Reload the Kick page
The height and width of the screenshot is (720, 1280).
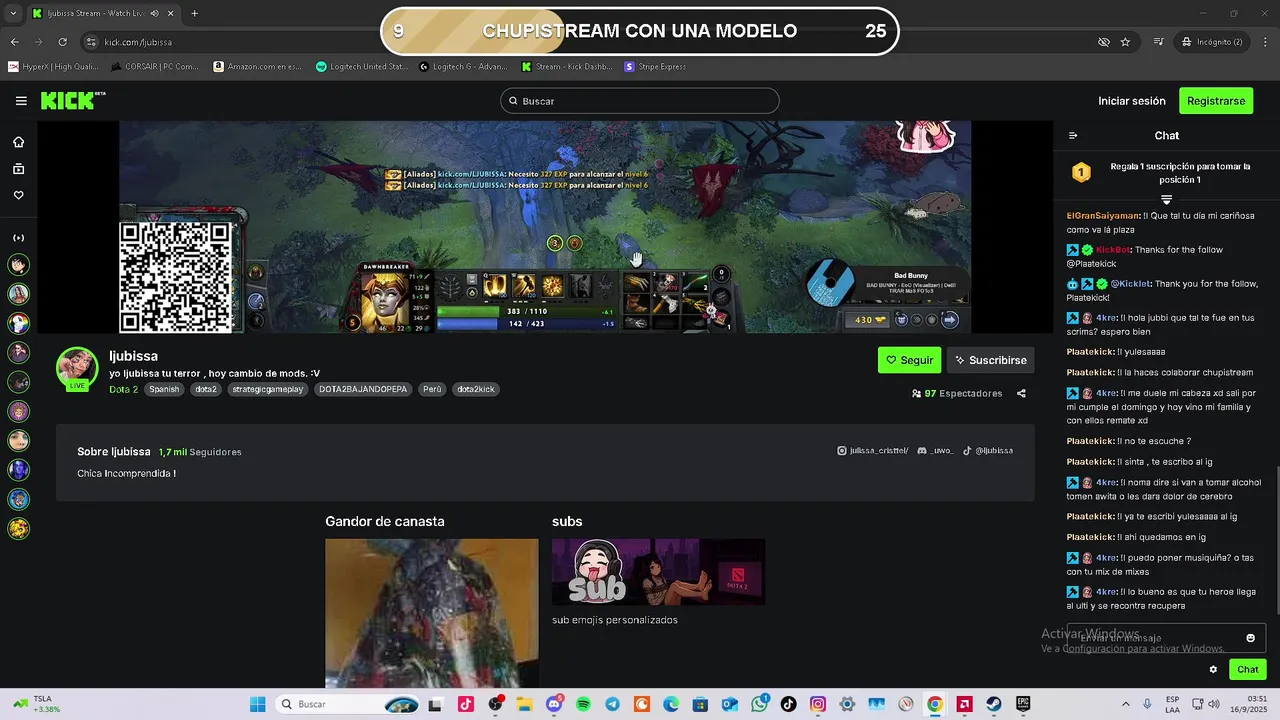click(62, 42)
